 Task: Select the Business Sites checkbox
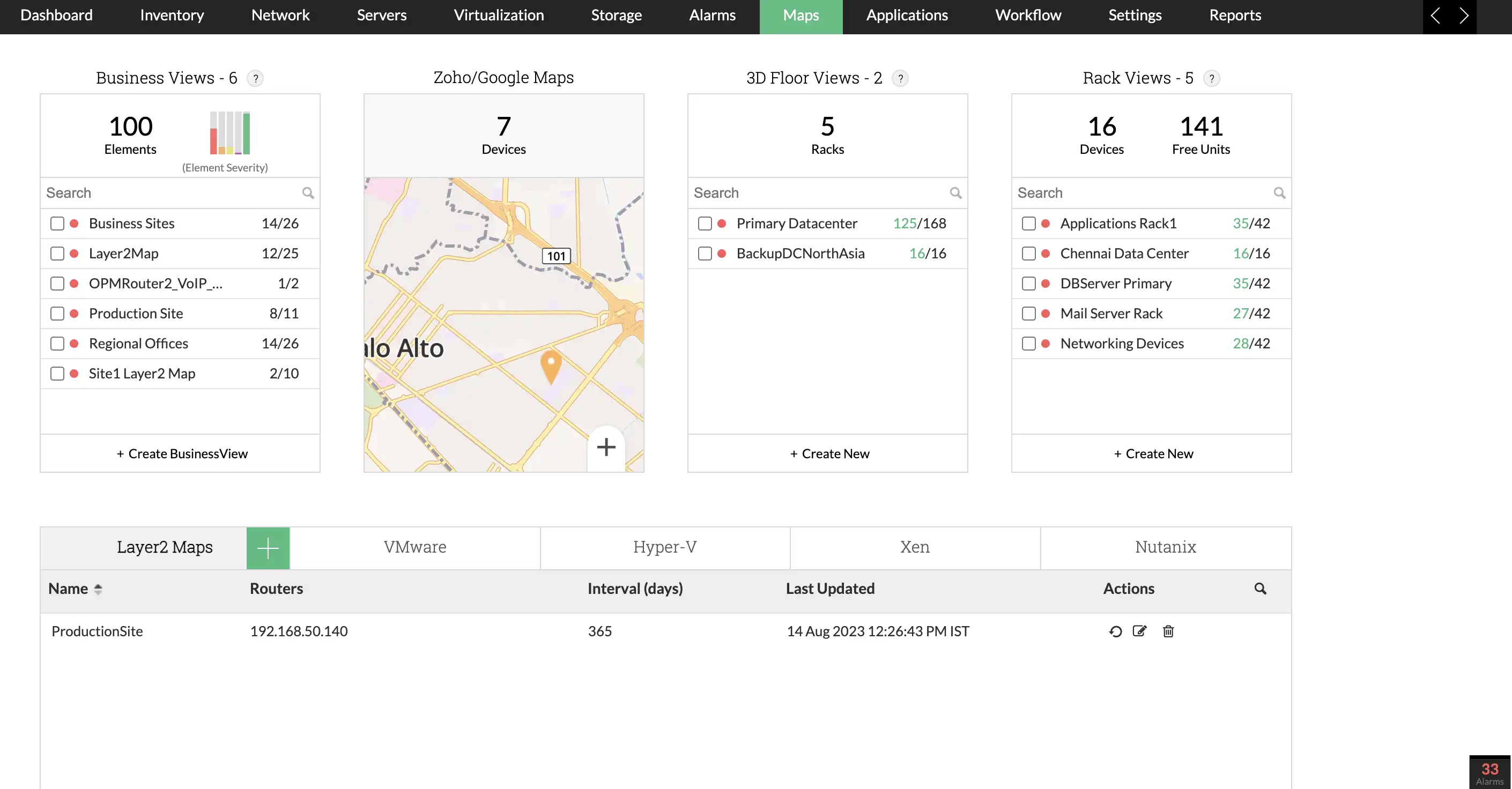pyautogui.click(x=57, y=224)
